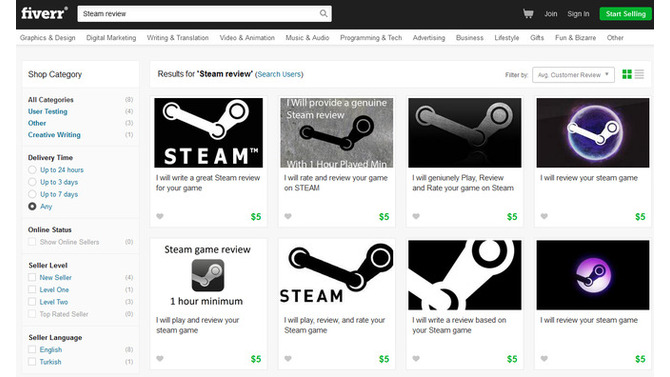Select All Categories in sidebar
Image resolution: width=670 pixels, height=377 pixels.
(x=50, y=100)
